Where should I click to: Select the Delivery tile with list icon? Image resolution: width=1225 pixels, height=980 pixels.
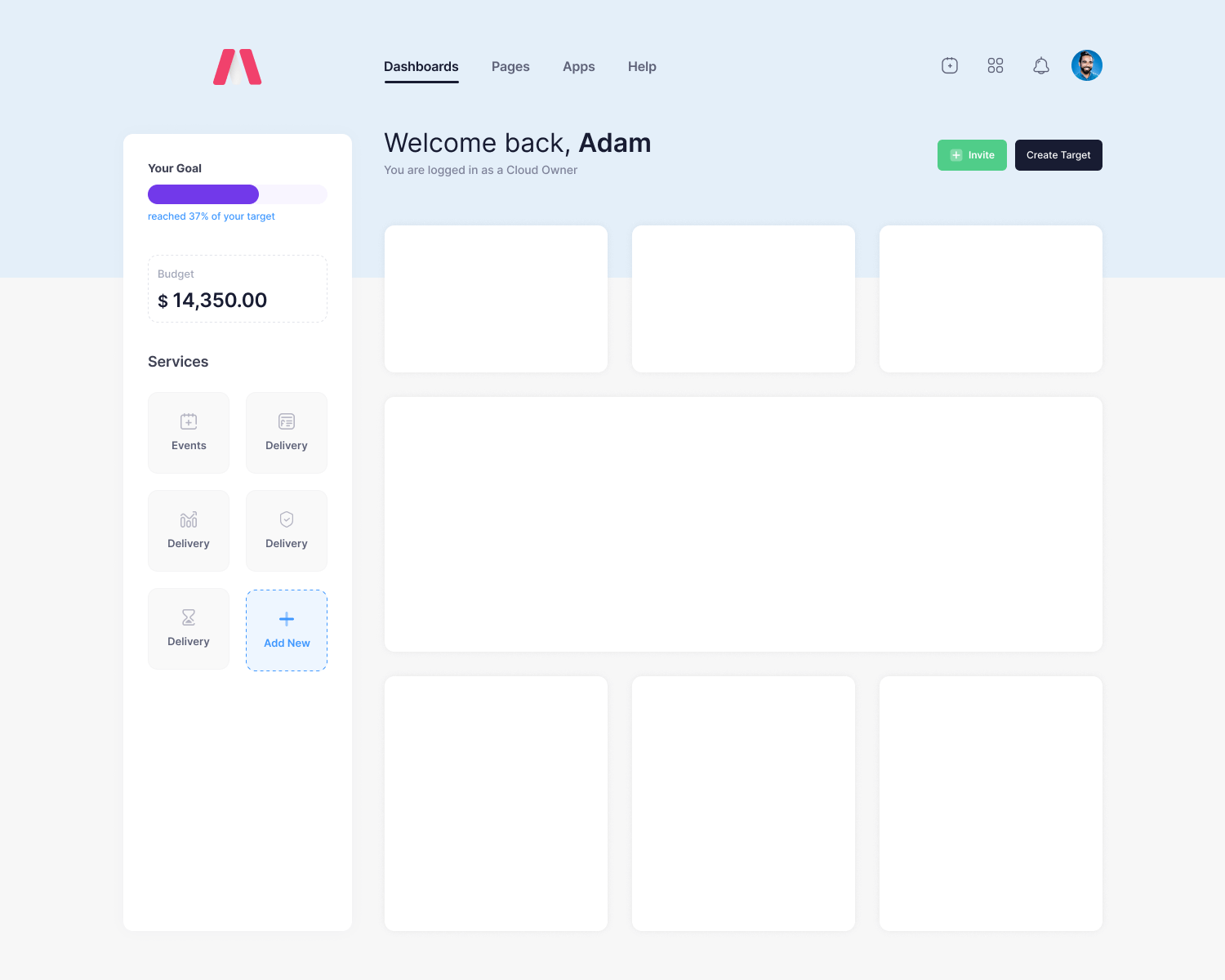[x=287, y=433]
